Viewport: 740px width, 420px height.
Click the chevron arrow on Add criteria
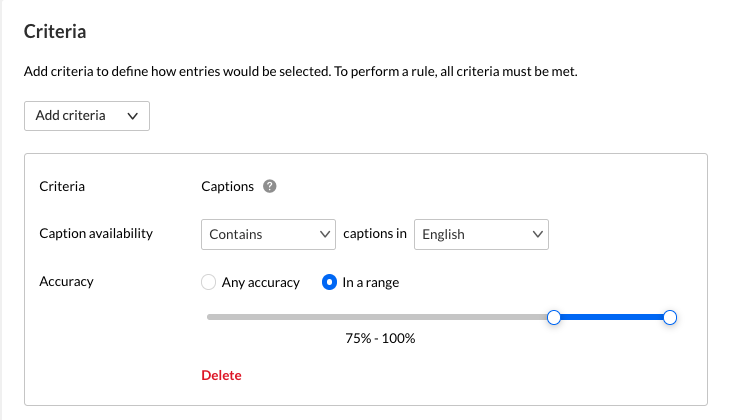pos(133,116)
